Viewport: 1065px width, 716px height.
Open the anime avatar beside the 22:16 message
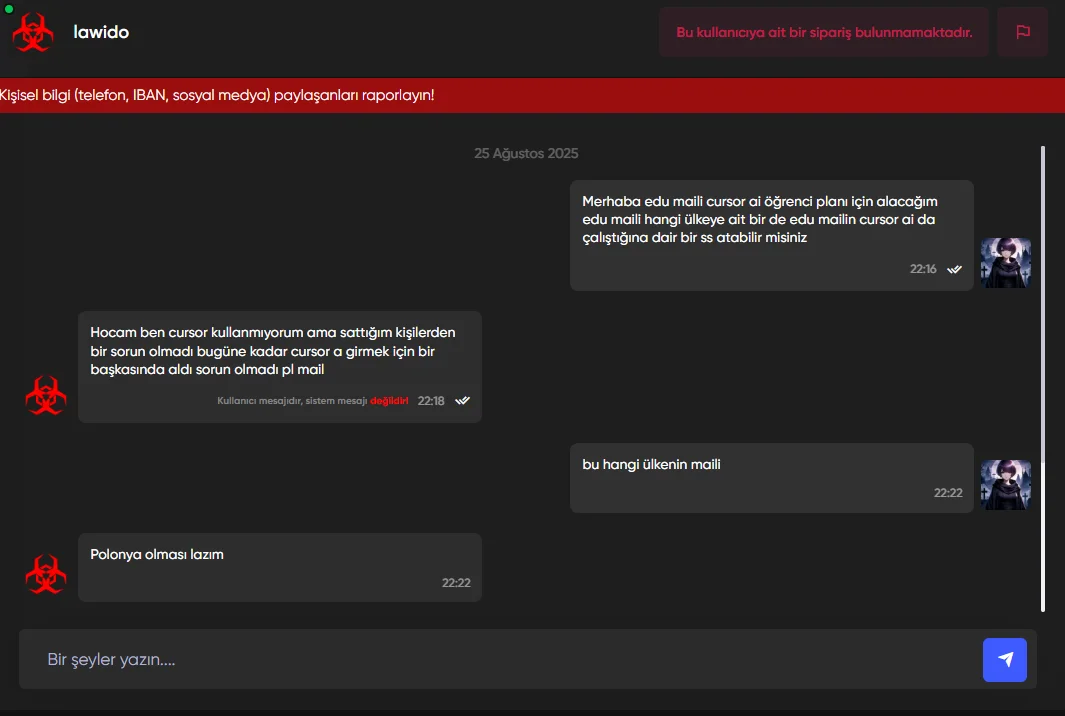[1006, 263]
